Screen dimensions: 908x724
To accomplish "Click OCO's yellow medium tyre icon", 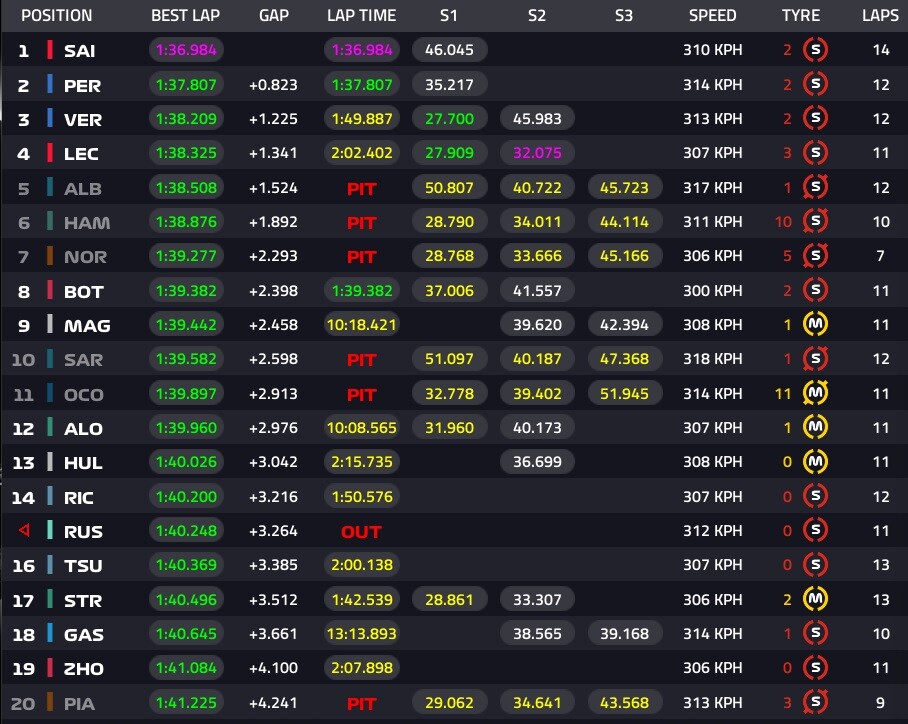I will [x=815, y=394].
